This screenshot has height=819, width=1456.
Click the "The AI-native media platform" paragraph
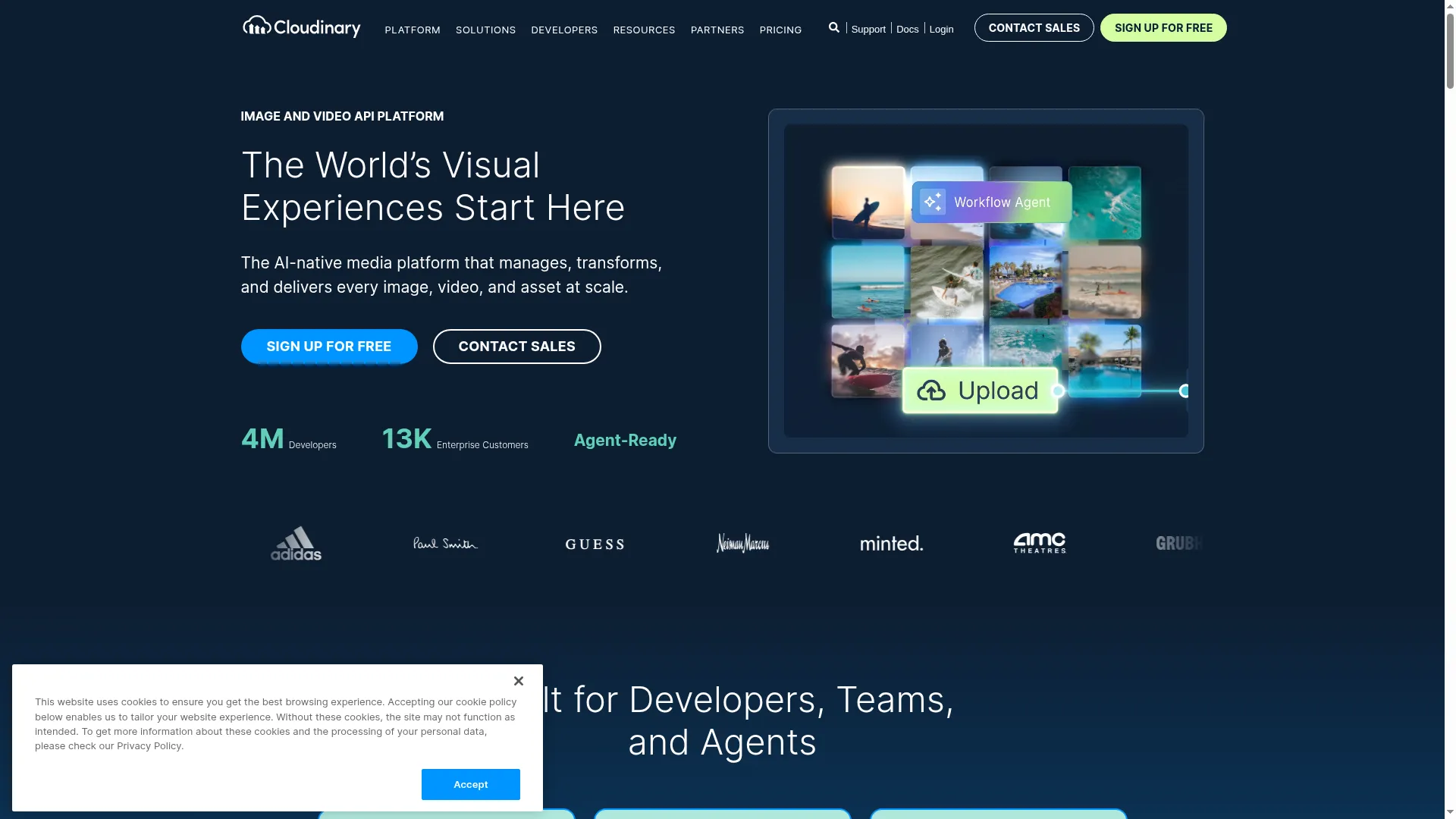coord(451,275)
